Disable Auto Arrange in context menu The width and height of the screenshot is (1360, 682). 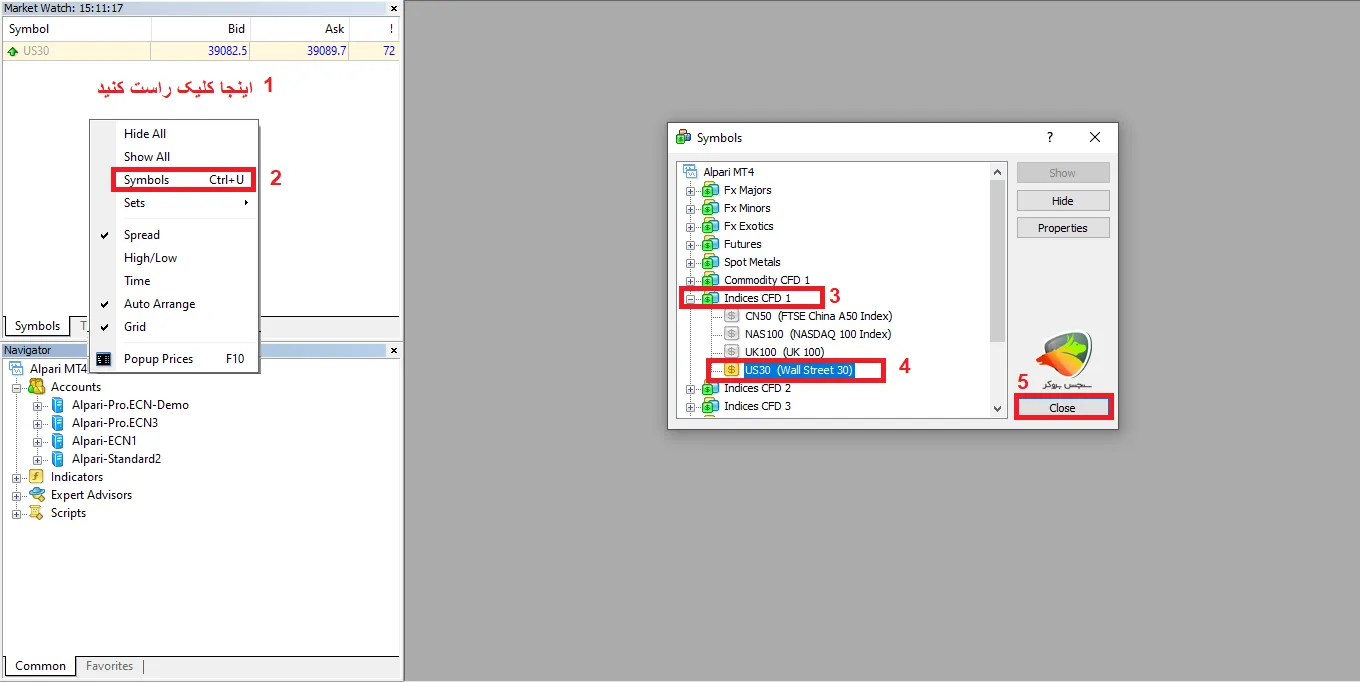pyautogui.click(x=159, y=304)
